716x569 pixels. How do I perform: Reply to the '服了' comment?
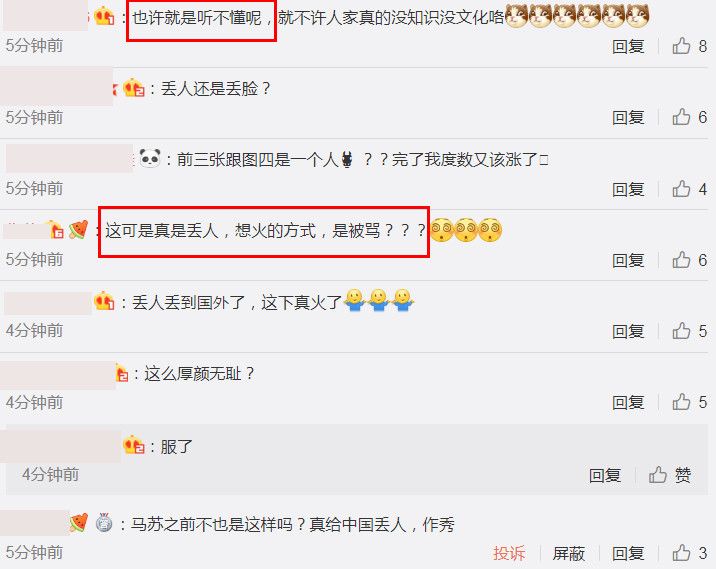(x=605, y=475)
